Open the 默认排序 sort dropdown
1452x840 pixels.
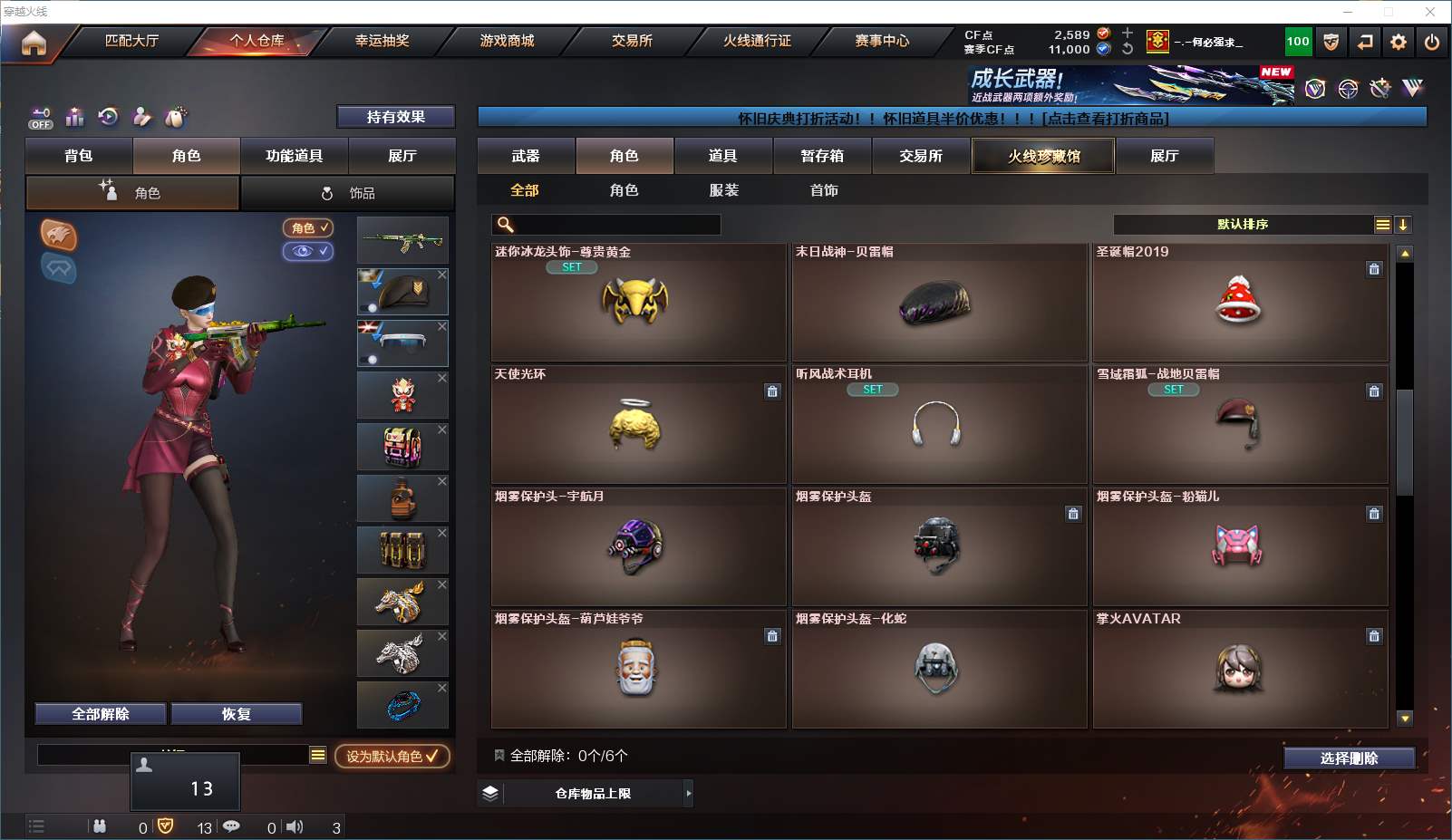click(1243, 225)
